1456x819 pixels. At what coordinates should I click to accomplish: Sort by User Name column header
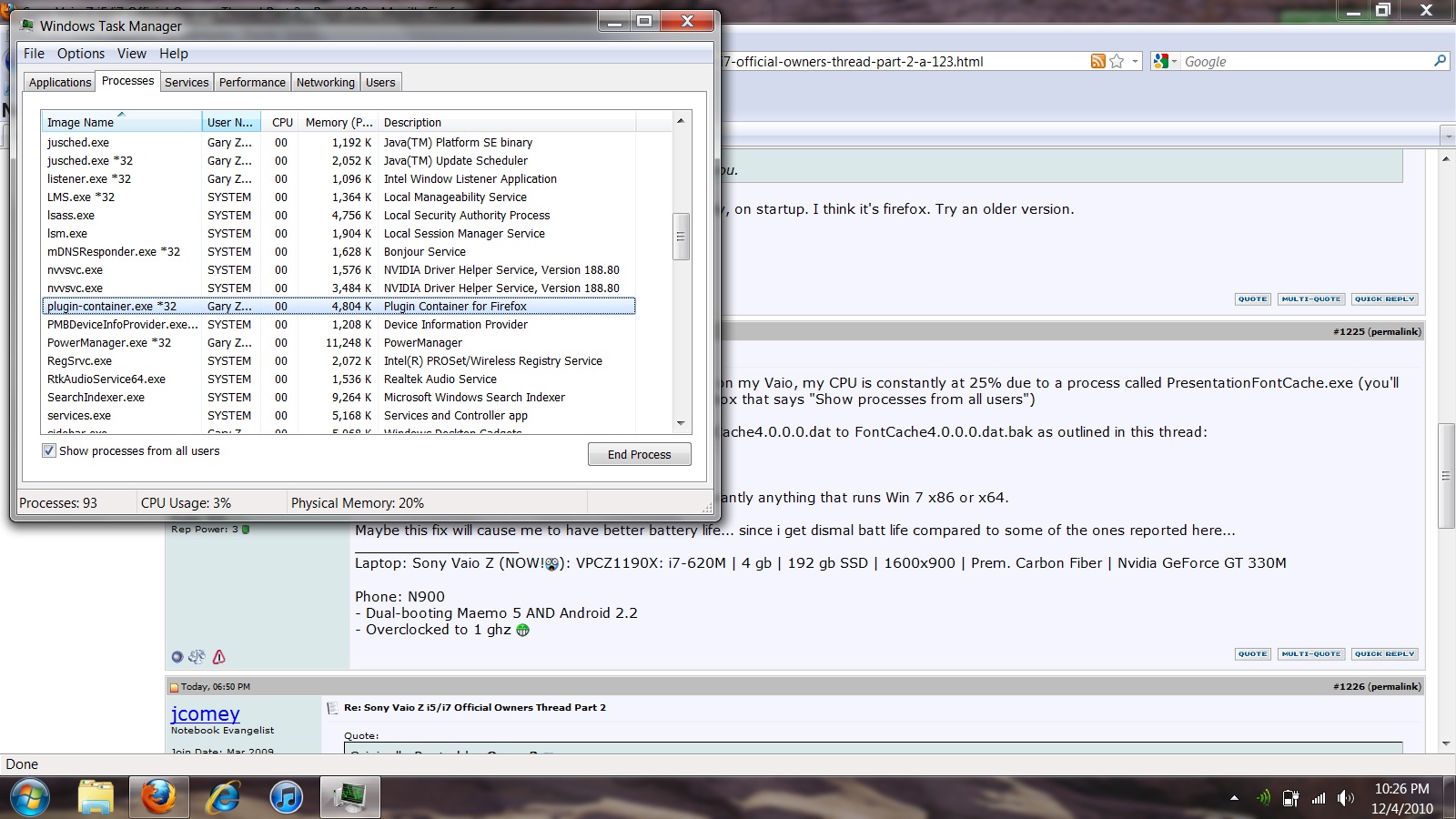pyautogui.click(x=231, y=122)
